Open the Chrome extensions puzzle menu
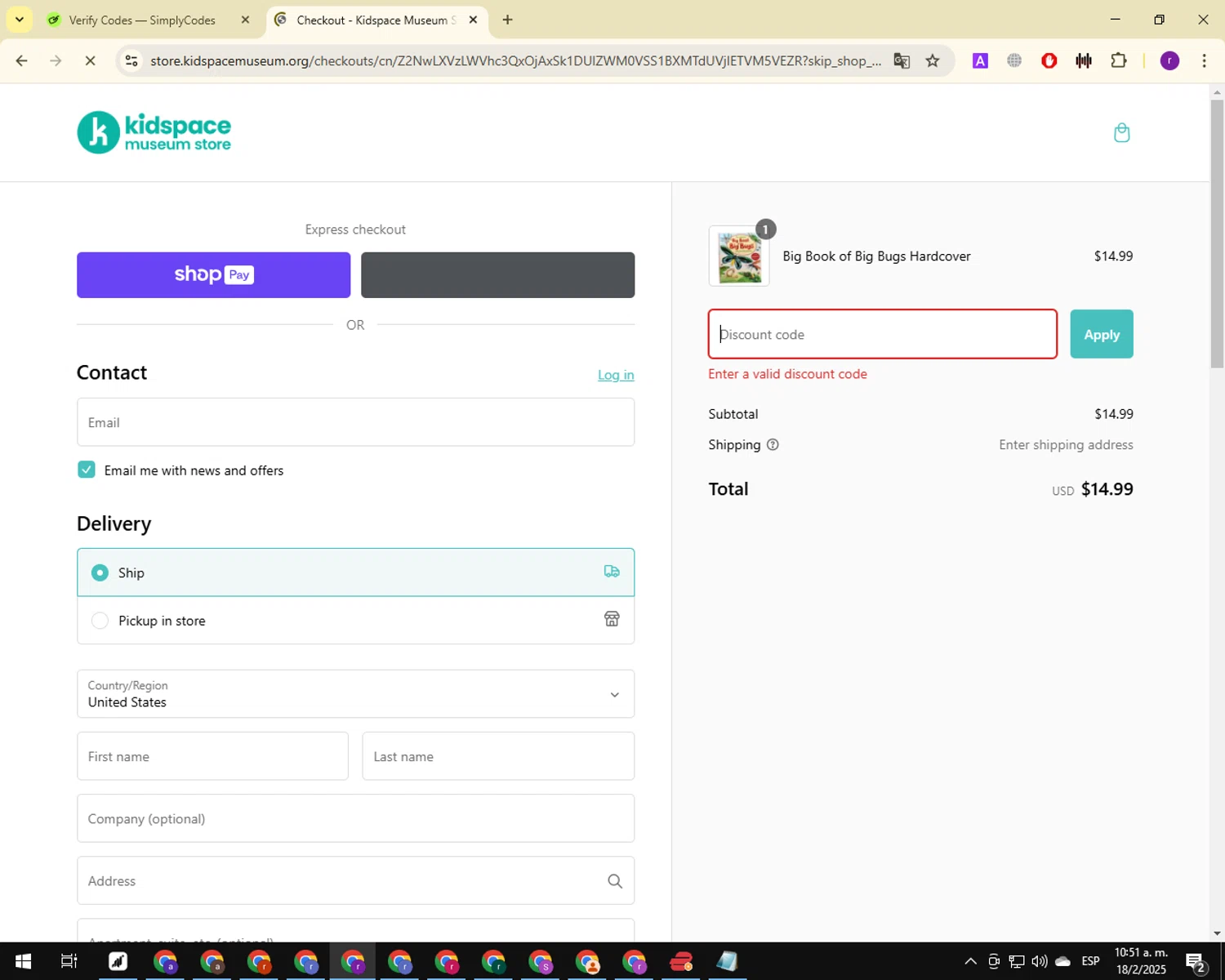 point(1119,60)
